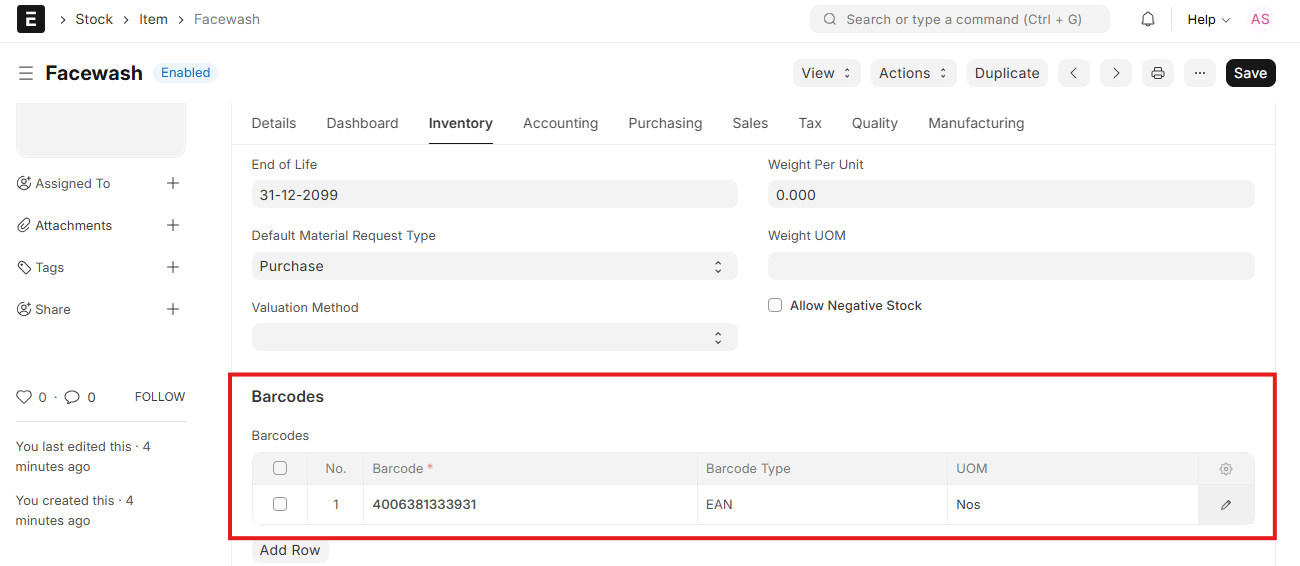Viewport: 1300px width, 566px height.
Task: Edit barcode row 1 with the pencil icon
Action: point(1226,505)
